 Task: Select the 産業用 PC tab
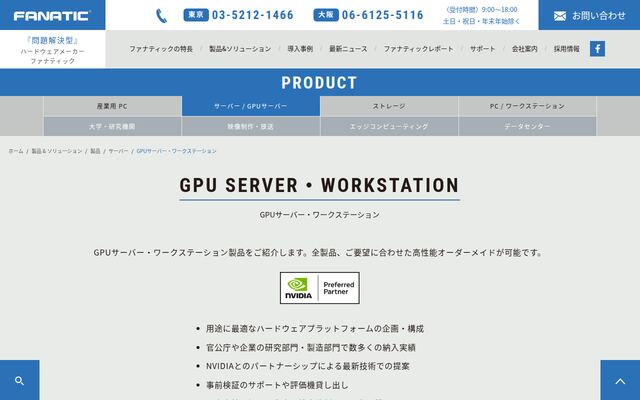pos(112,106)
